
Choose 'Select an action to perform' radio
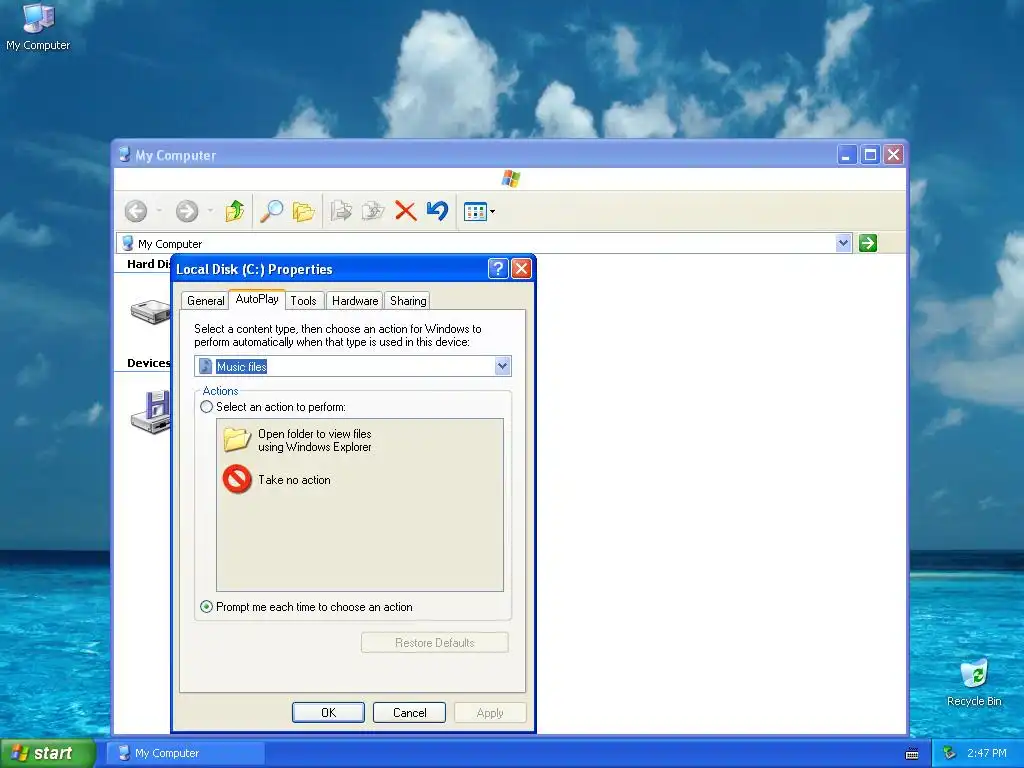coord(206,407)
